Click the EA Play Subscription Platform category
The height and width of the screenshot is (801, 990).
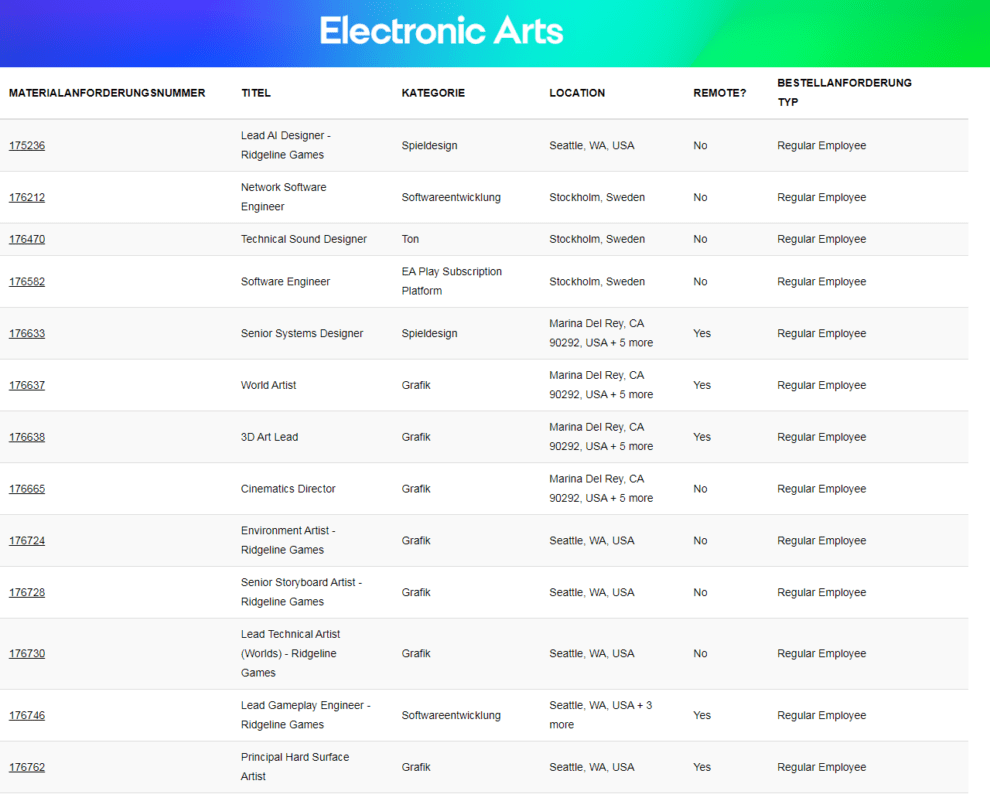tap(452, 282)
